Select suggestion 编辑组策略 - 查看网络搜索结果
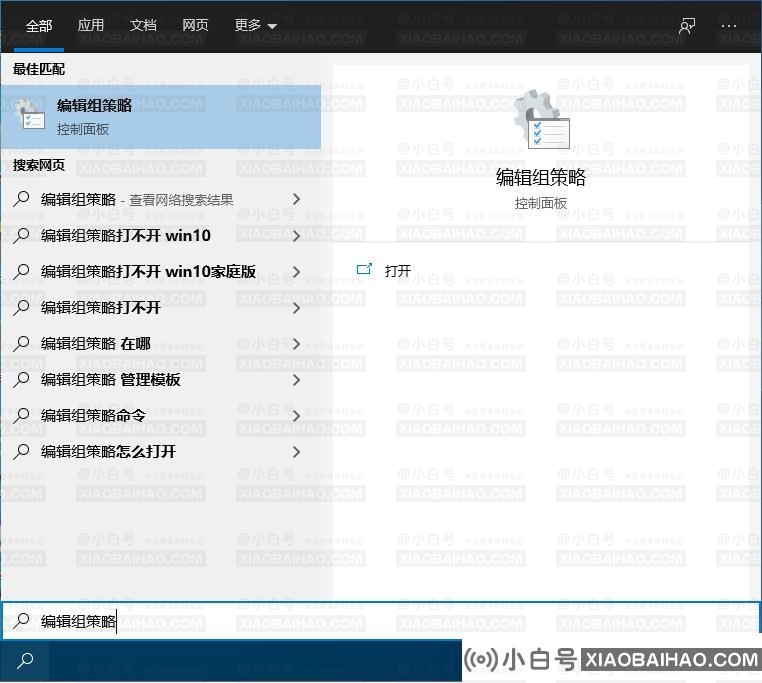Screen dimensions: 762x683 161,199
